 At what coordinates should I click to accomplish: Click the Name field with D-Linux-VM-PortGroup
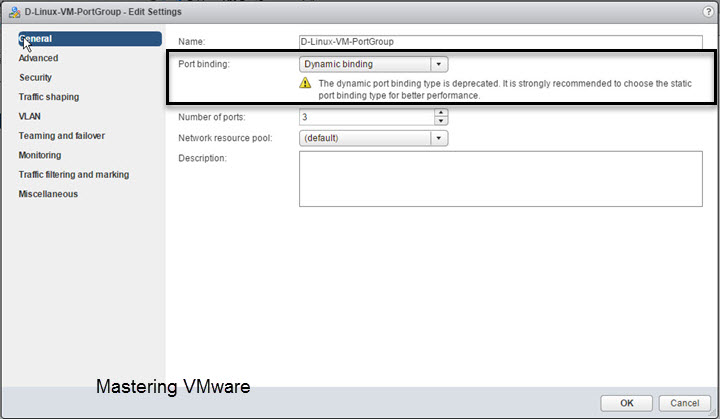(501, 42)
